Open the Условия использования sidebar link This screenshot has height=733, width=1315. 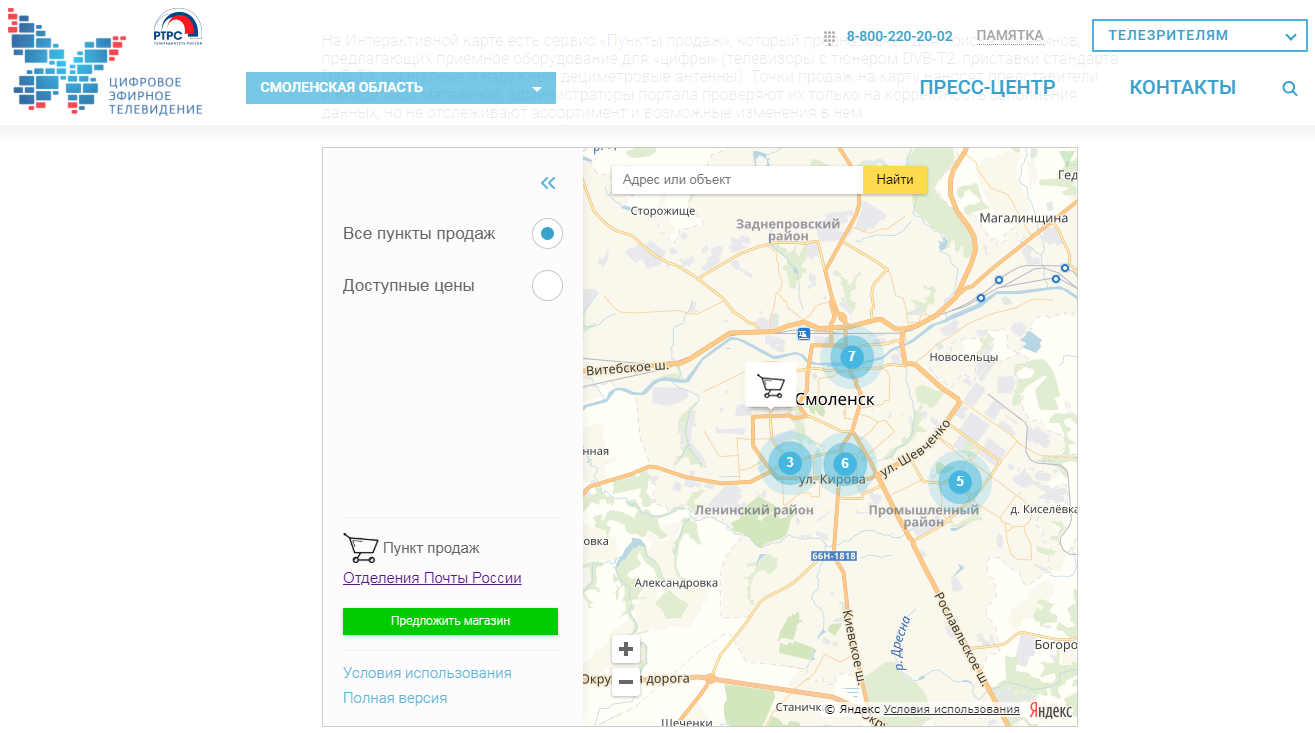427,673
